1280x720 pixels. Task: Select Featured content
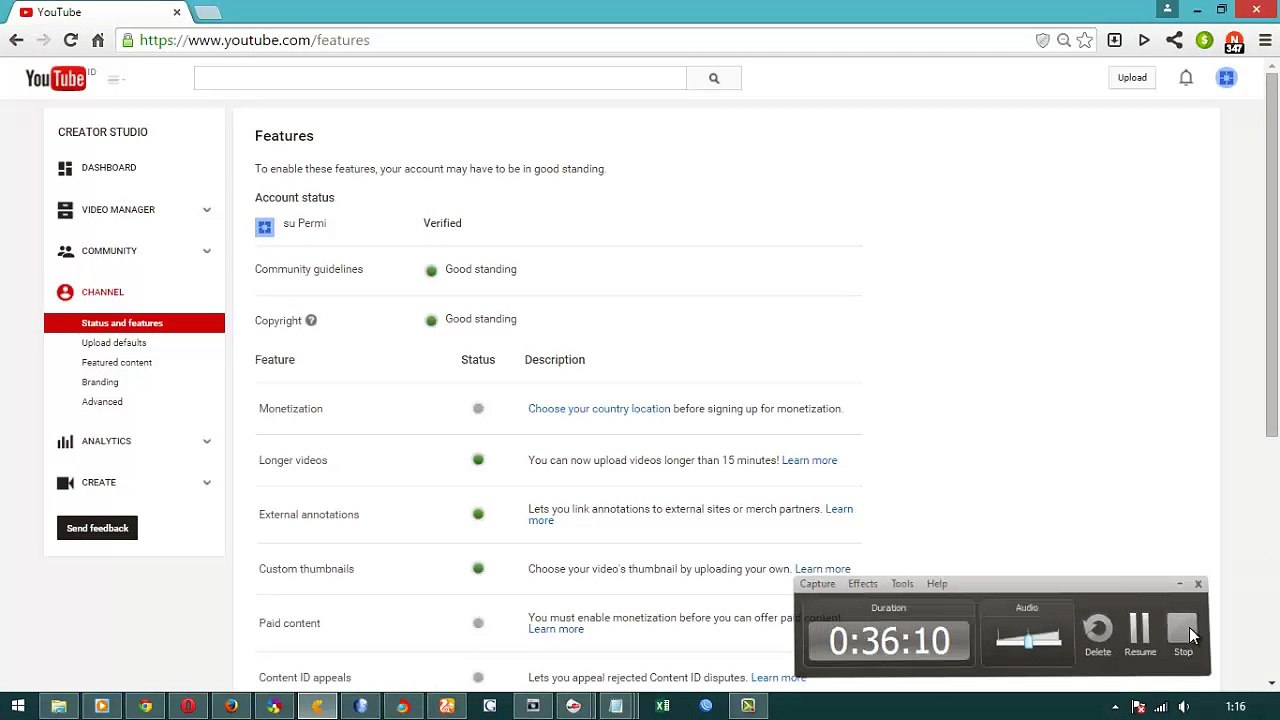pos(117,362)
